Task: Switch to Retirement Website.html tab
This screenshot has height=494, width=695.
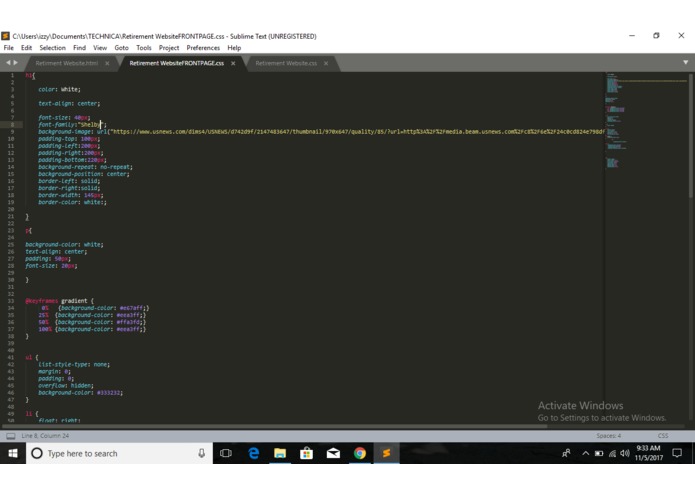Action: pyautogui.click(x=66, y=63)
